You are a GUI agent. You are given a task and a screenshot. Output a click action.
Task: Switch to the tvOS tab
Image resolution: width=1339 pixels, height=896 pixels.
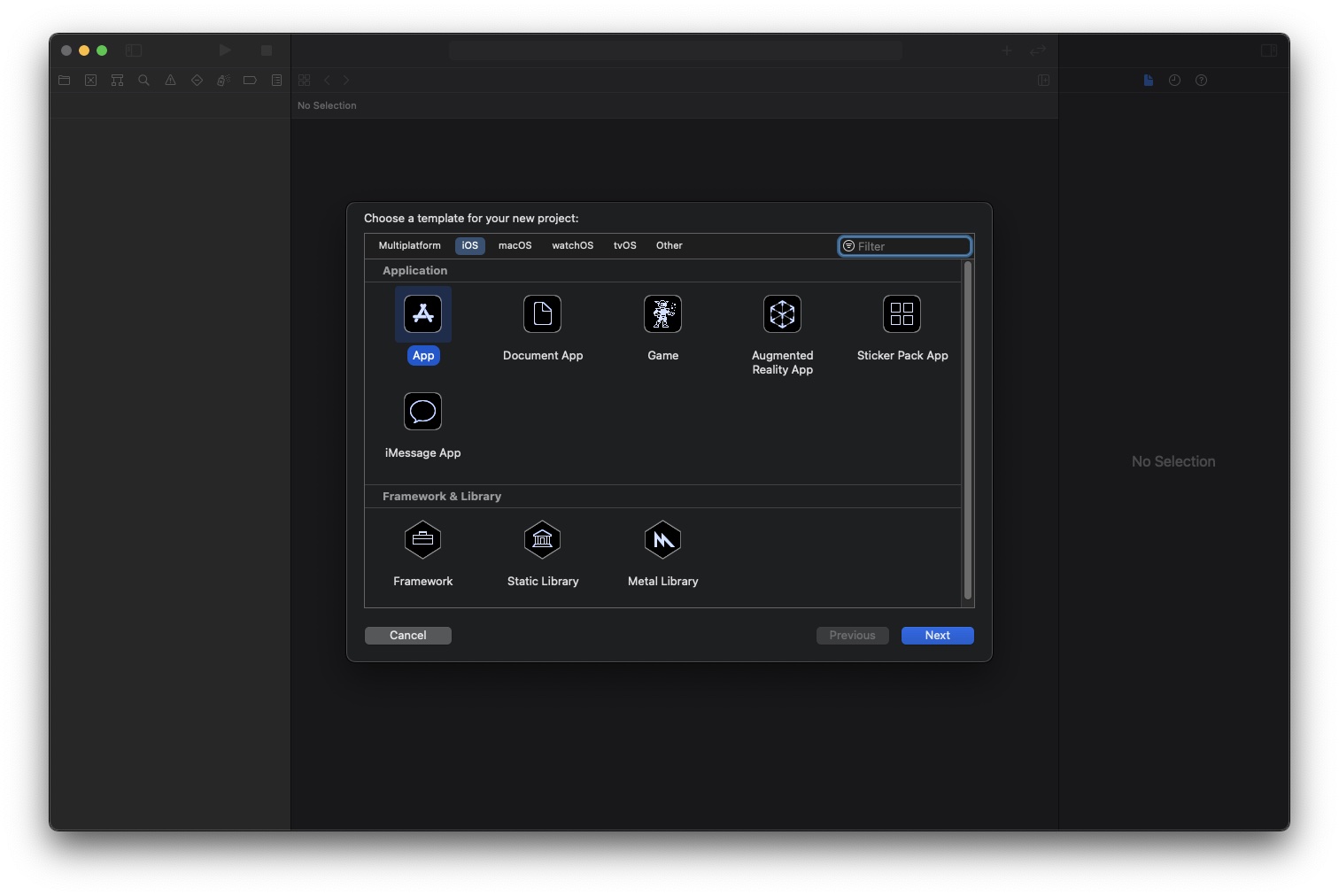tap(624, 245)
